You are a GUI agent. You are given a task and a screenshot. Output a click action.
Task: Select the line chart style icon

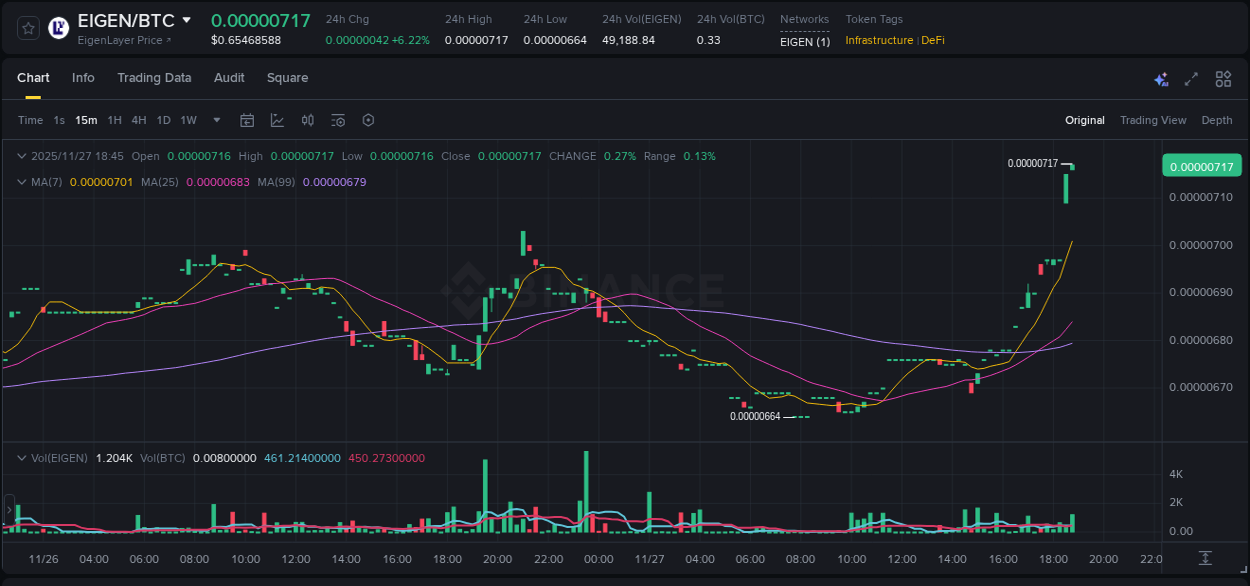click(277, 120)
